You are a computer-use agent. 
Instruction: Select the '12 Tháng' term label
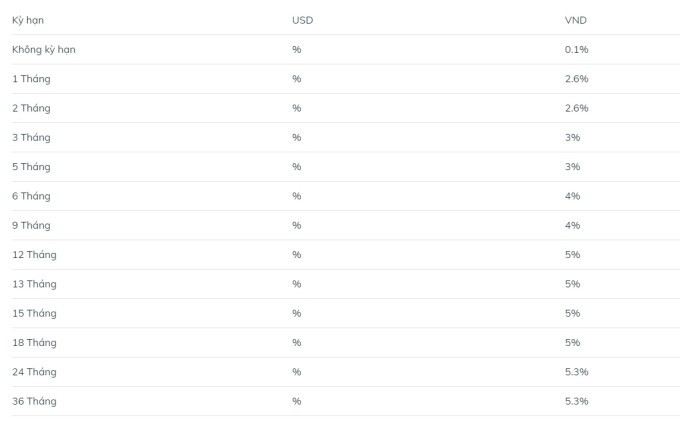(x=34, y=254)
